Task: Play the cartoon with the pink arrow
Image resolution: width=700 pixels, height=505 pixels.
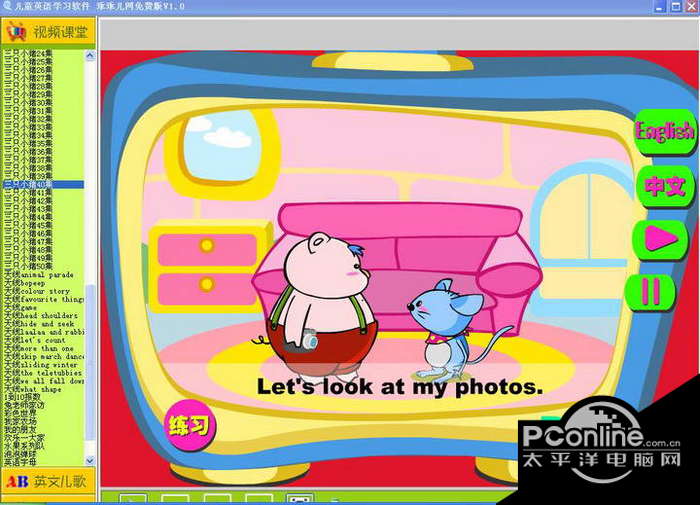Action: [661, 238]
